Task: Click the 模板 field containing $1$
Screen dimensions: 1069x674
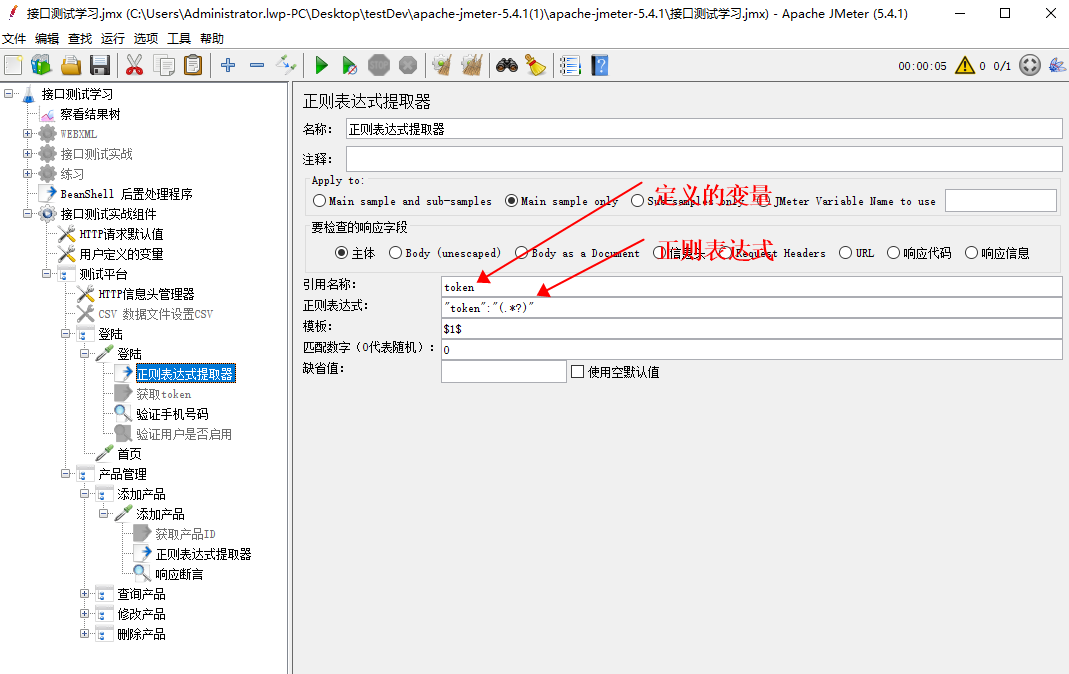Action: point(751,328)
